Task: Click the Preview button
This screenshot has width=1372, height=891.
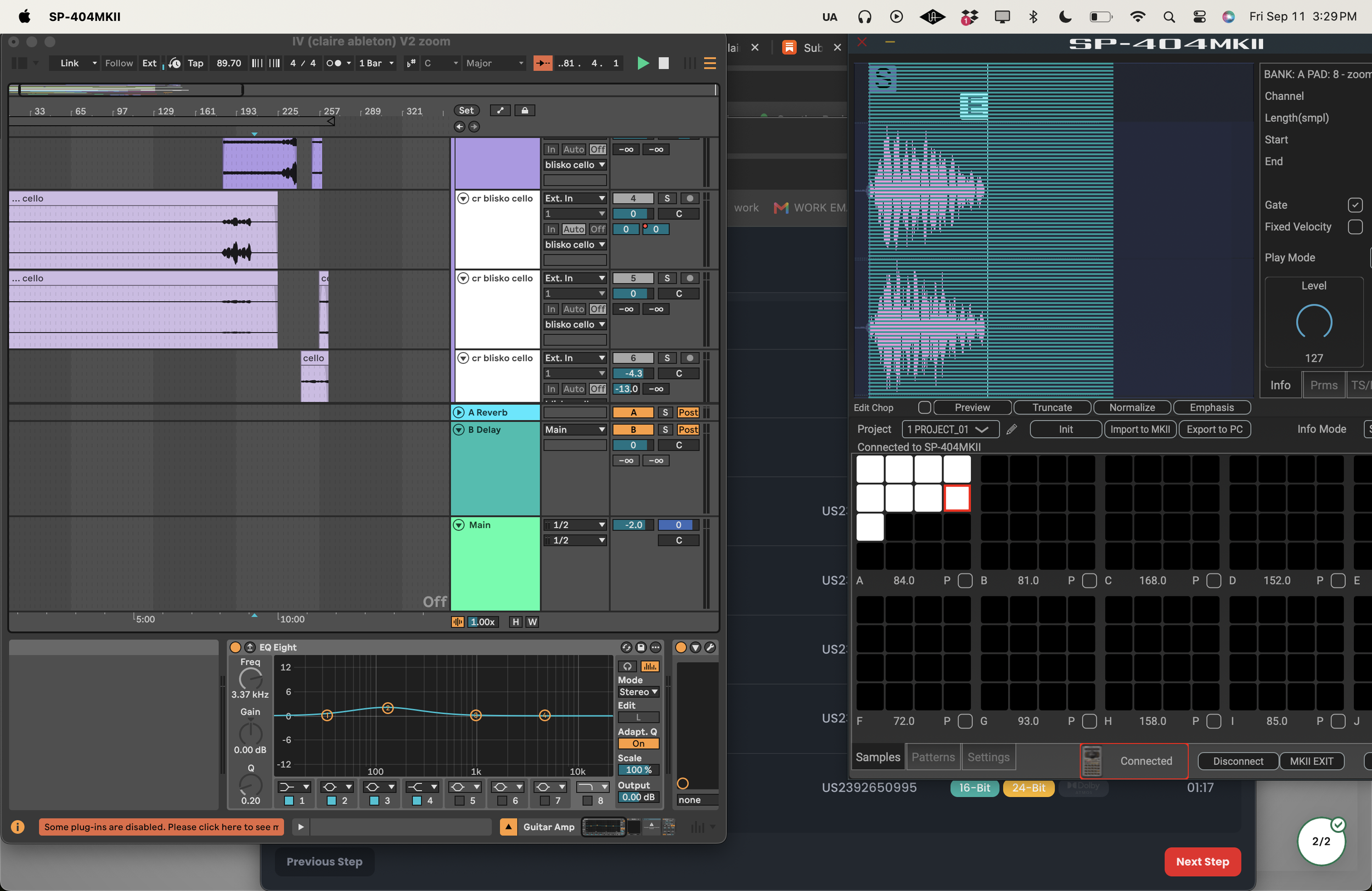Action: pyautogui.click(x=972, y=408)
